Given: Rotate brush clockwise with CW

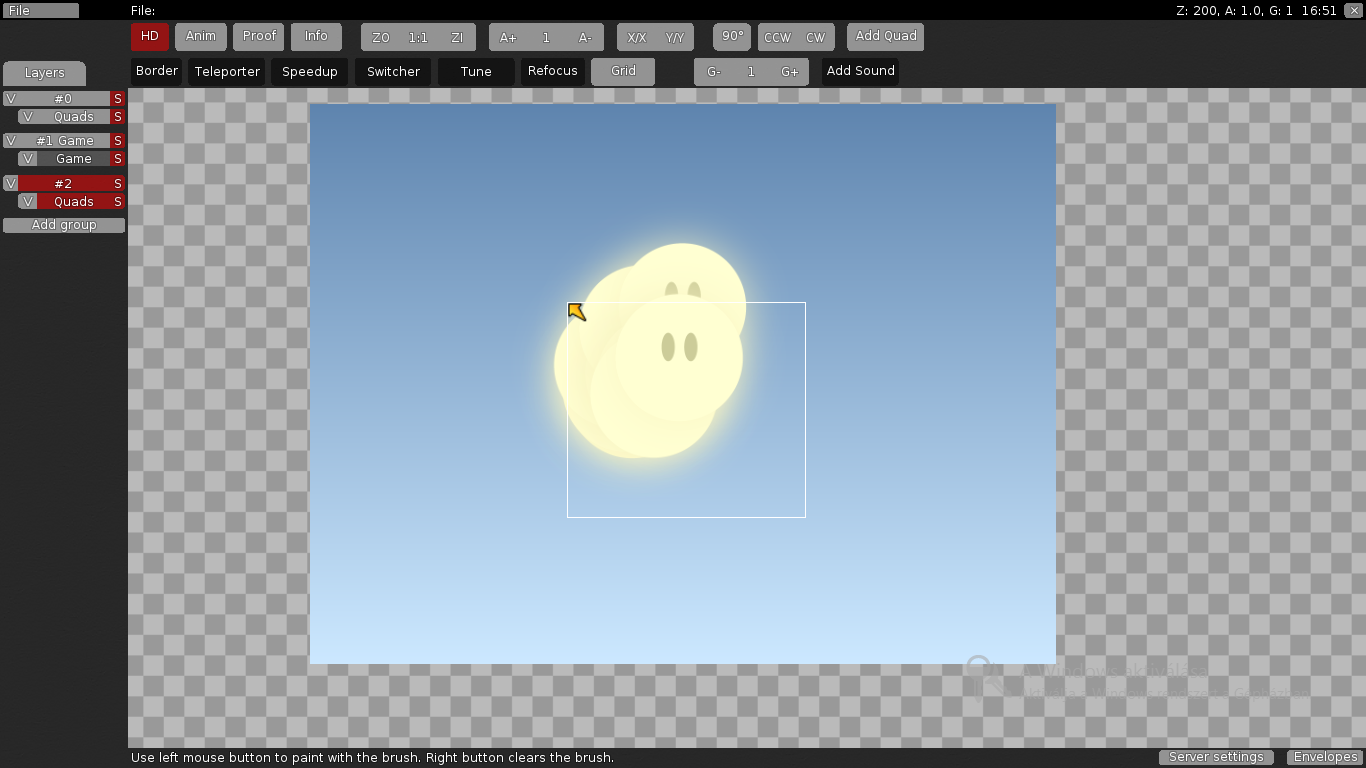Looking at the screenshot, I should [x=816, y=38].
